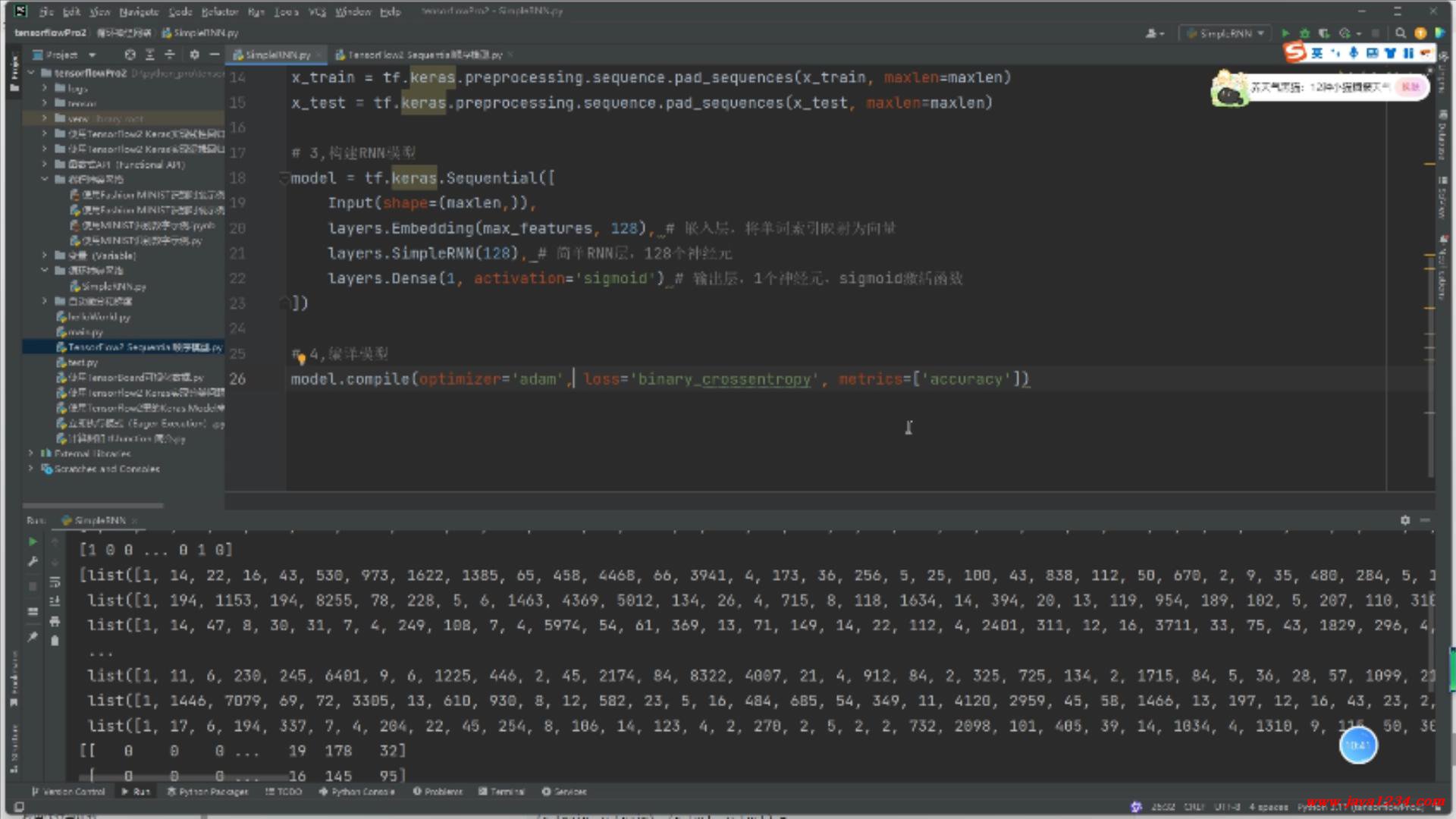Viewport: 1456px width, 819px height.
Task: Run SimpleRNN with the green play button
Action: 1285,33
